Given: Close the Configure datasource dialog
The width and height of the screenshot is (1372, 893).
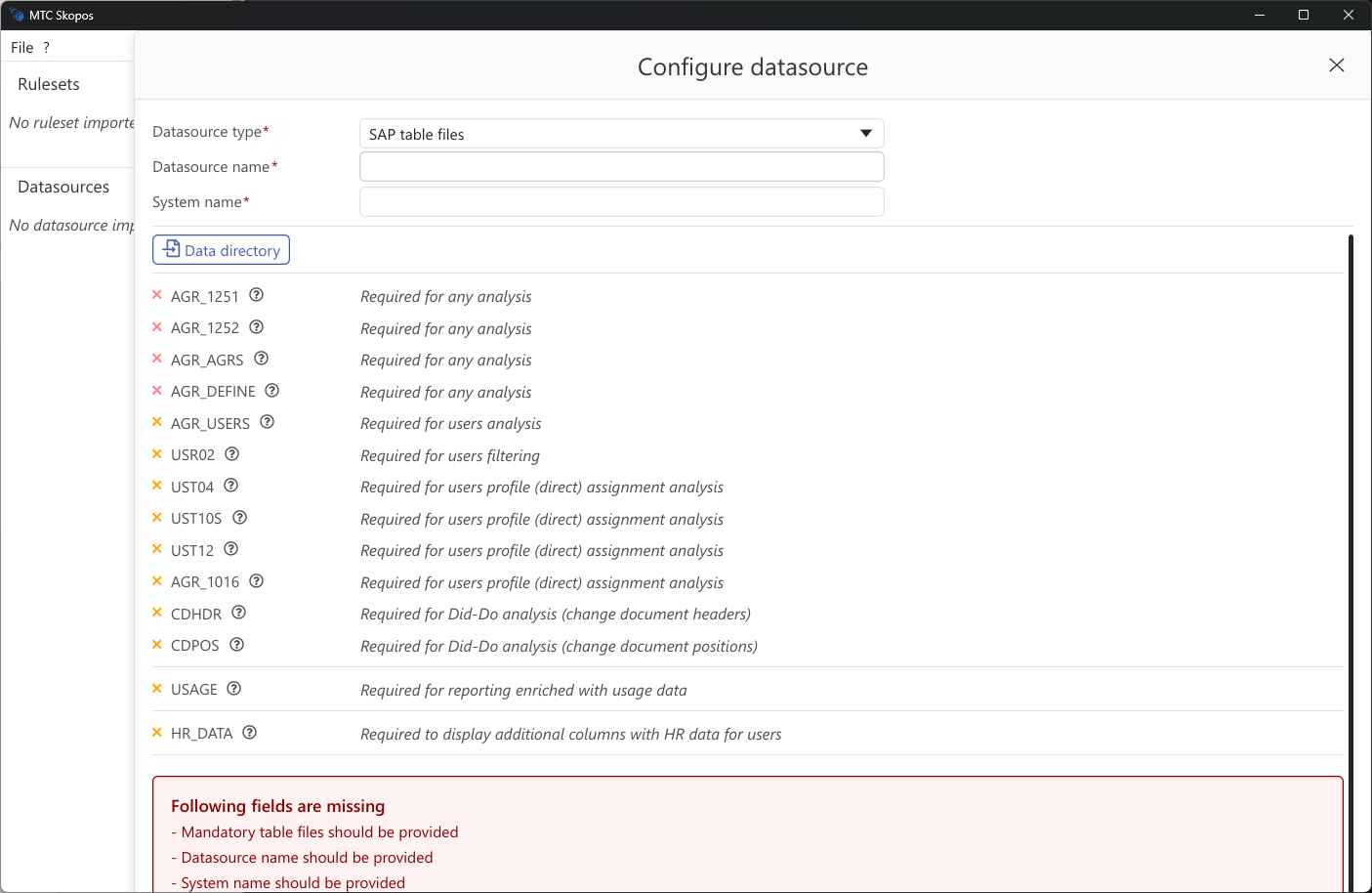Looking at the screenshot, I should 1336,65.
